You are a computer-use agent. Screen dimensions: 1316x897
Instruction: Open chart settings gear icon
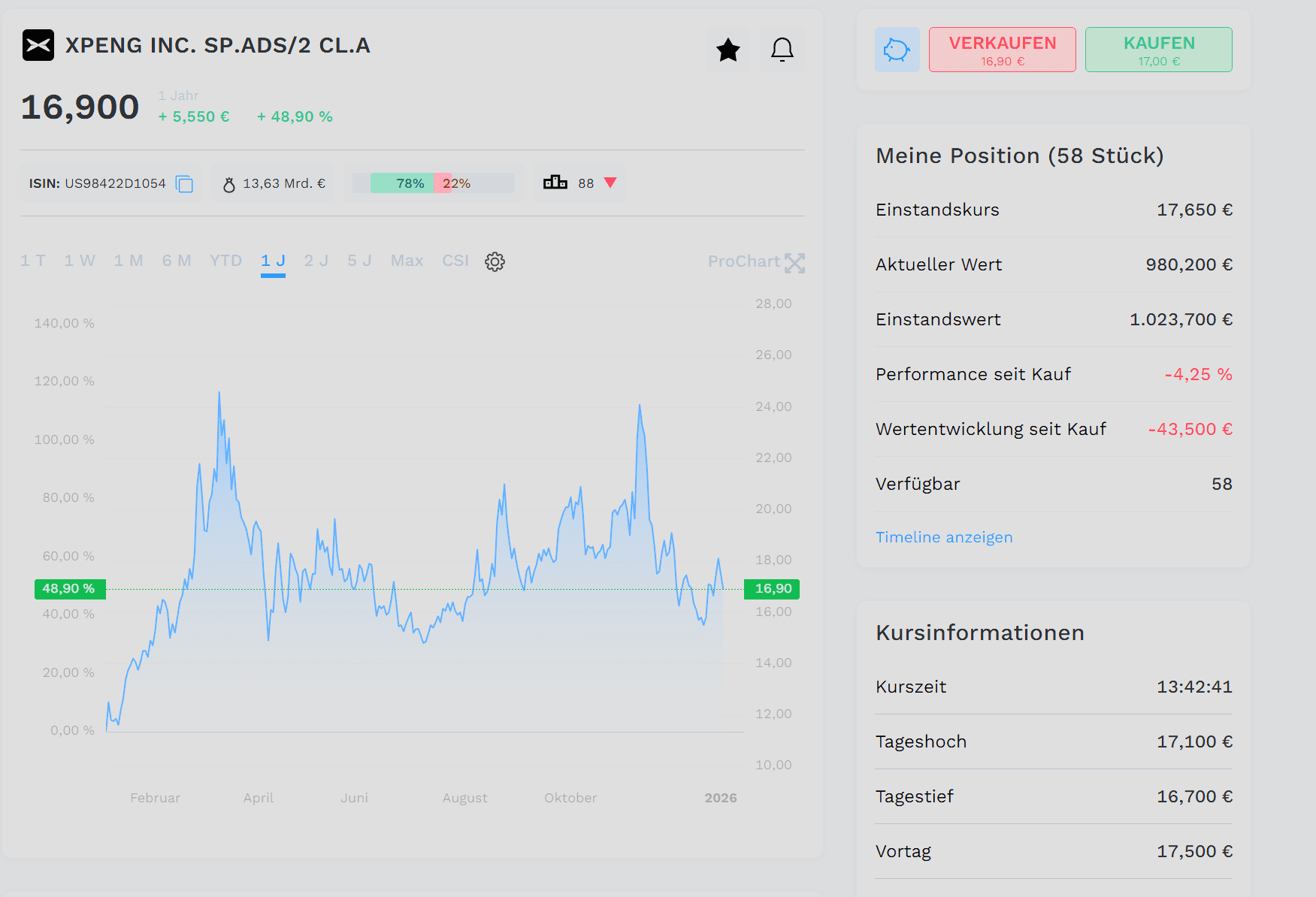(495, 261)
